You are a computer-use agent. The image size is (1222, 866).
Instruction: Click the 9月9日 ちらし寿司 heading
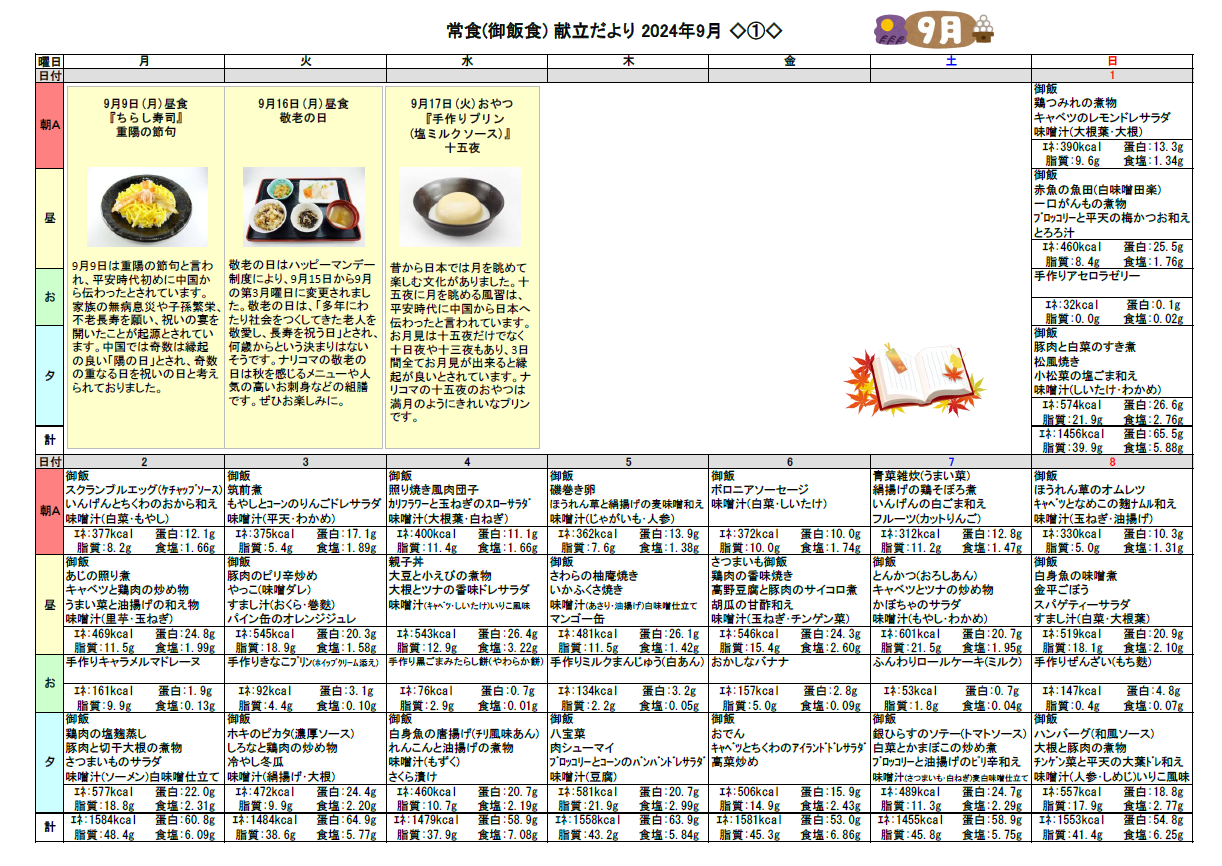(147, 117)
